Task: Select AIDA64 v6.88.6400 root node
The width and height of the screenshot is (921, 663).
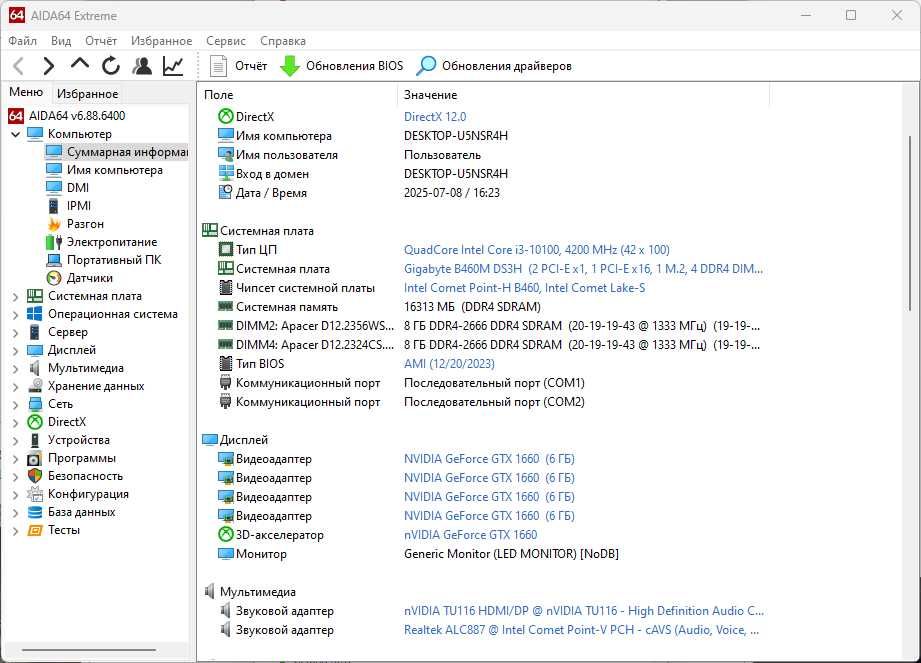Action: [77, 116]
